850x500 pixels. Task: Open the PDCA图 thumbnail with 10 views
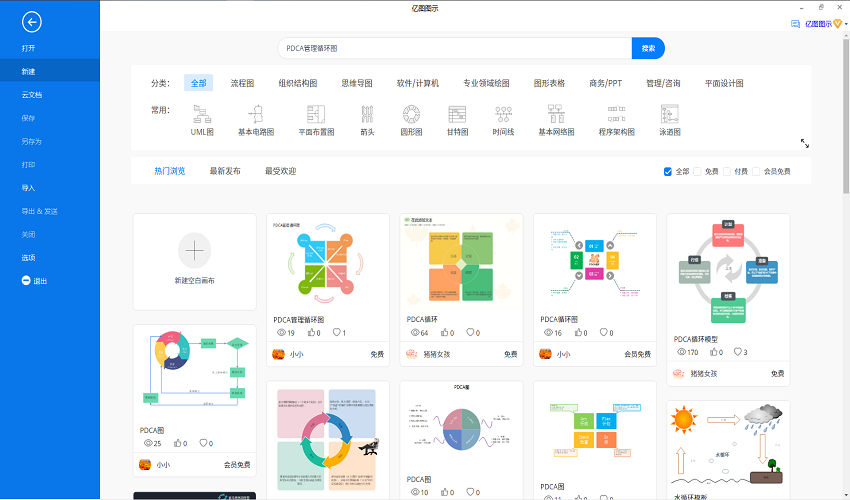tap(461, 427)
